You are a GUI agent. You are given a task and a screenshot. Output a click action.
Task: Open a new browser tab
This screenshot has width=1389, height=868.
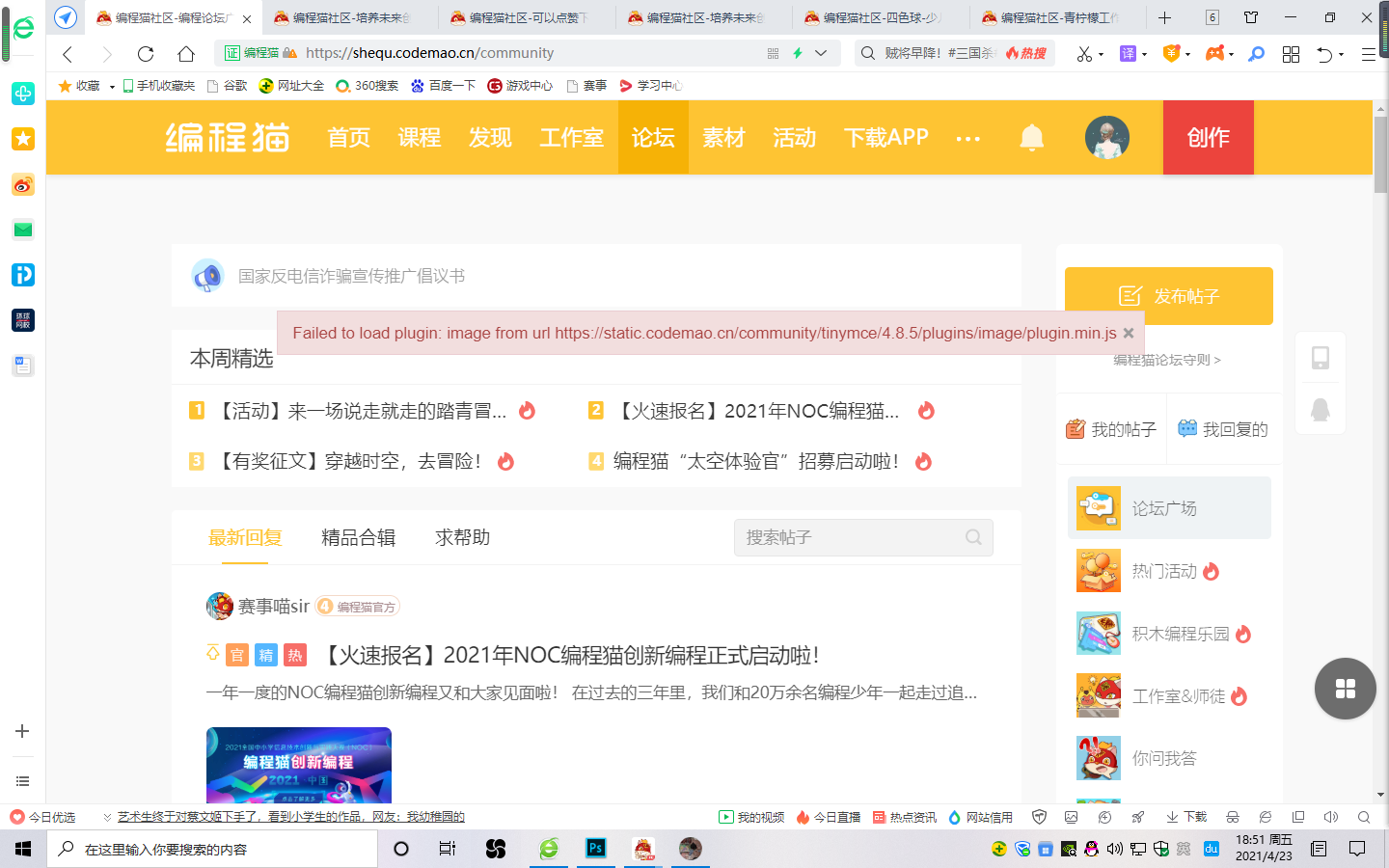[x=1164, y=17]
